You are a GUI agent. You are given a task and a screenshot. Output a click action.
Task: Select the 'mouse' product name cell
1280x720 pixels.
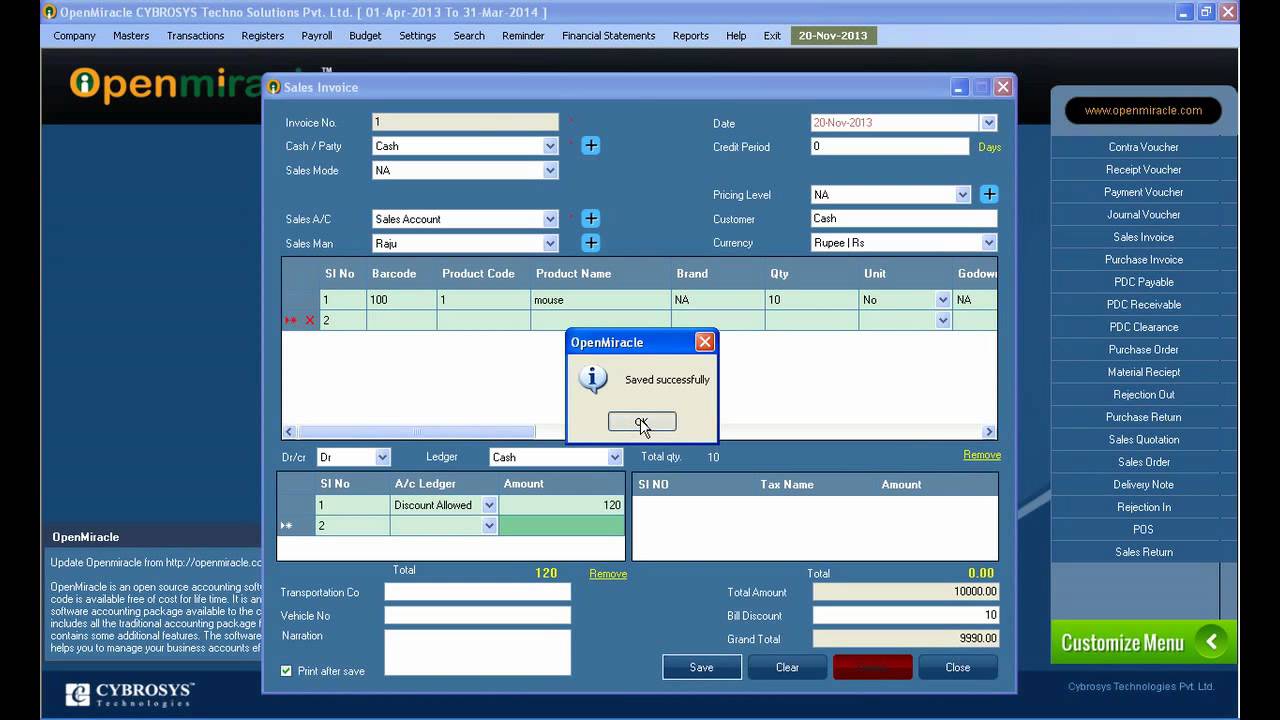[x=601, y=300]
